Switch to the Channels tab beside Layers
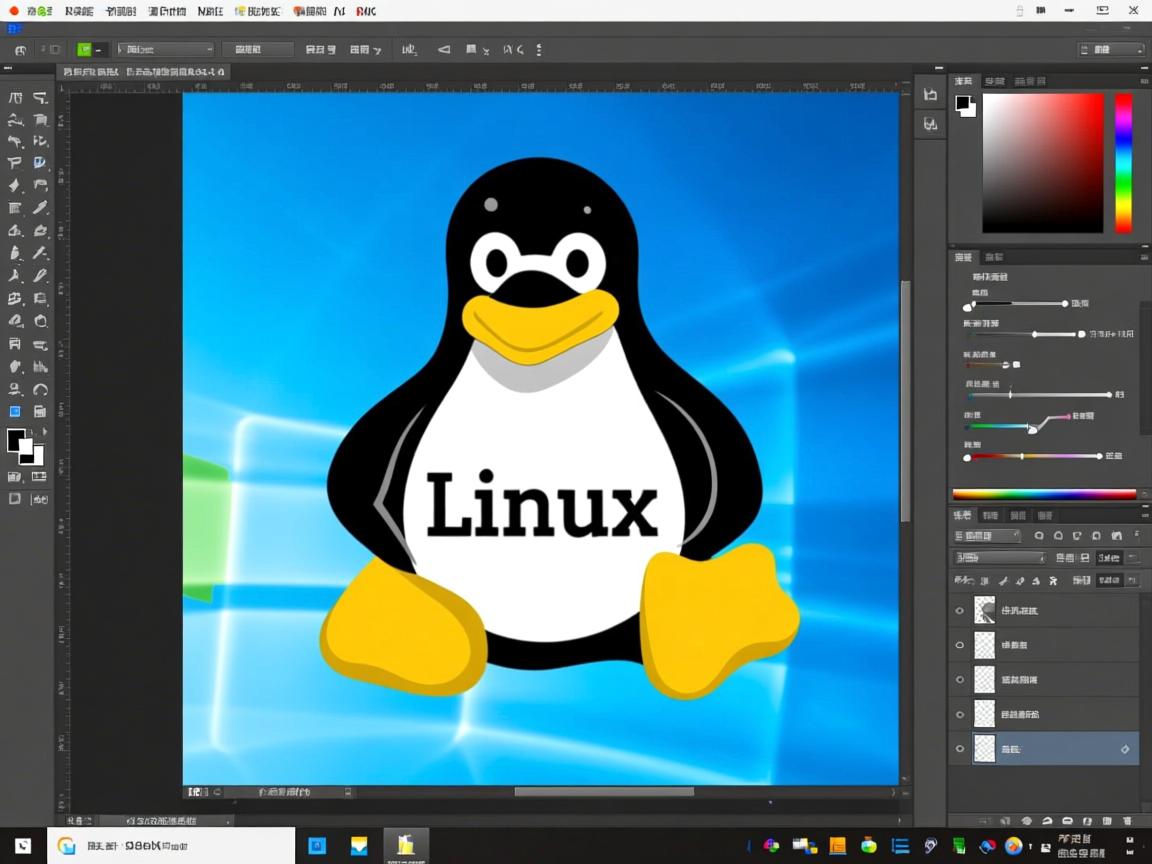The image size is (1152, 864). pos(990,515)
